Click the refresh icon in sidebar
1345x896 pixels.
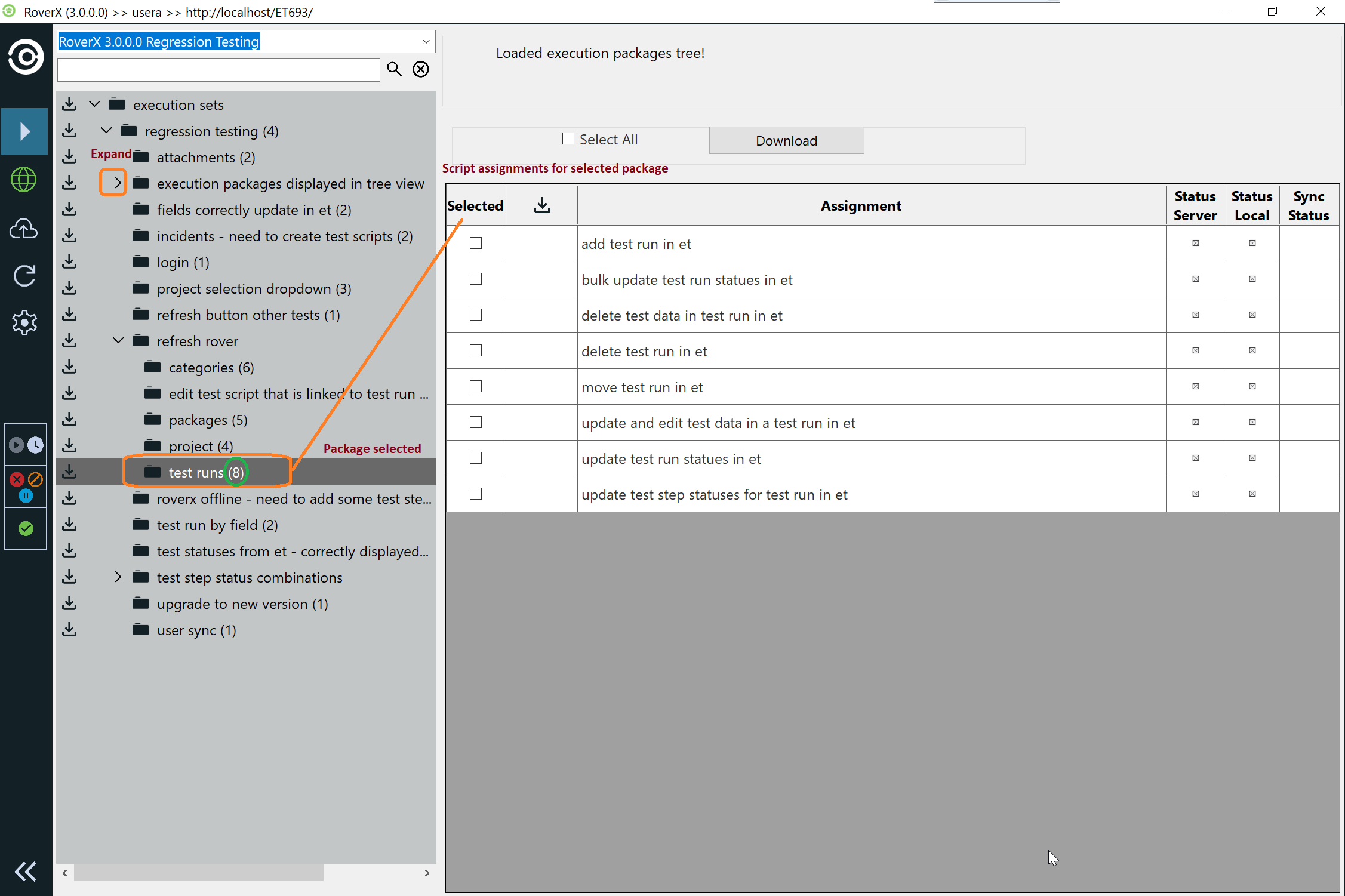coord(24,276)
